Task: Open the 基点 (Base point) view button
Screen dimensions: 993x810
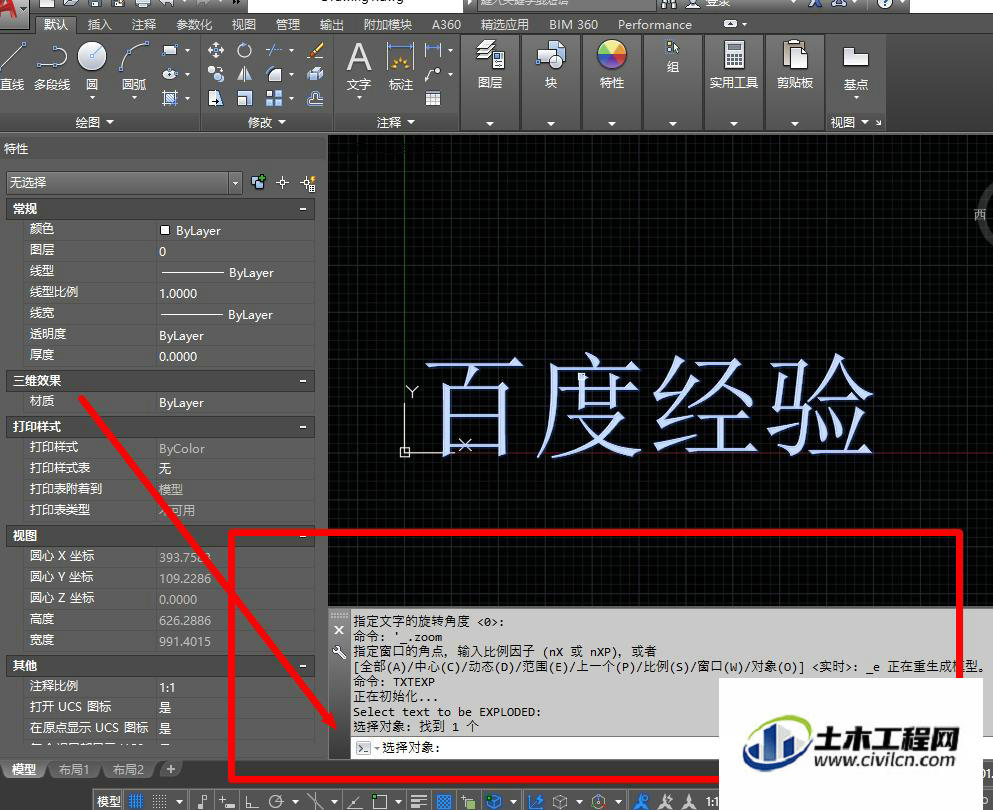Action: click(856, 70)
